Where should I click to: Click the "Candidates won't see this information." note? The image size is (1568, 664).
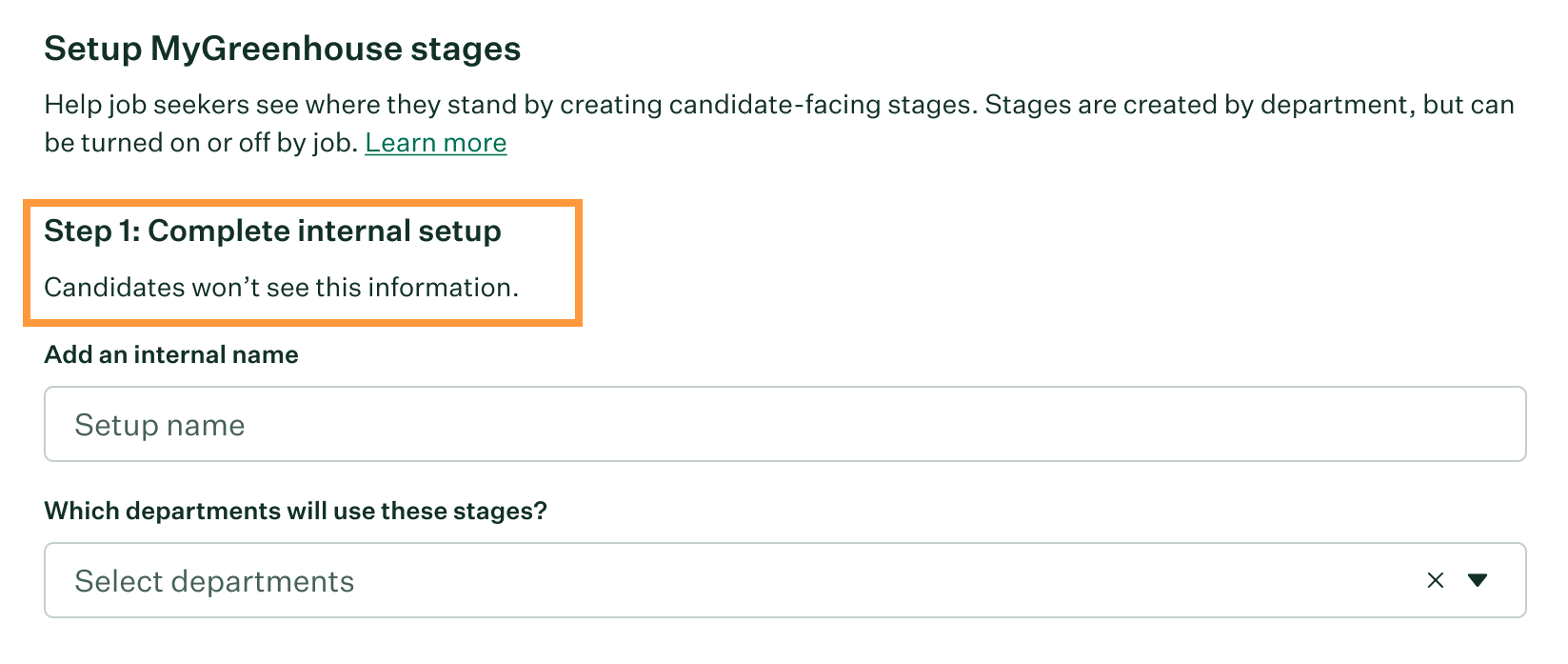281,287
